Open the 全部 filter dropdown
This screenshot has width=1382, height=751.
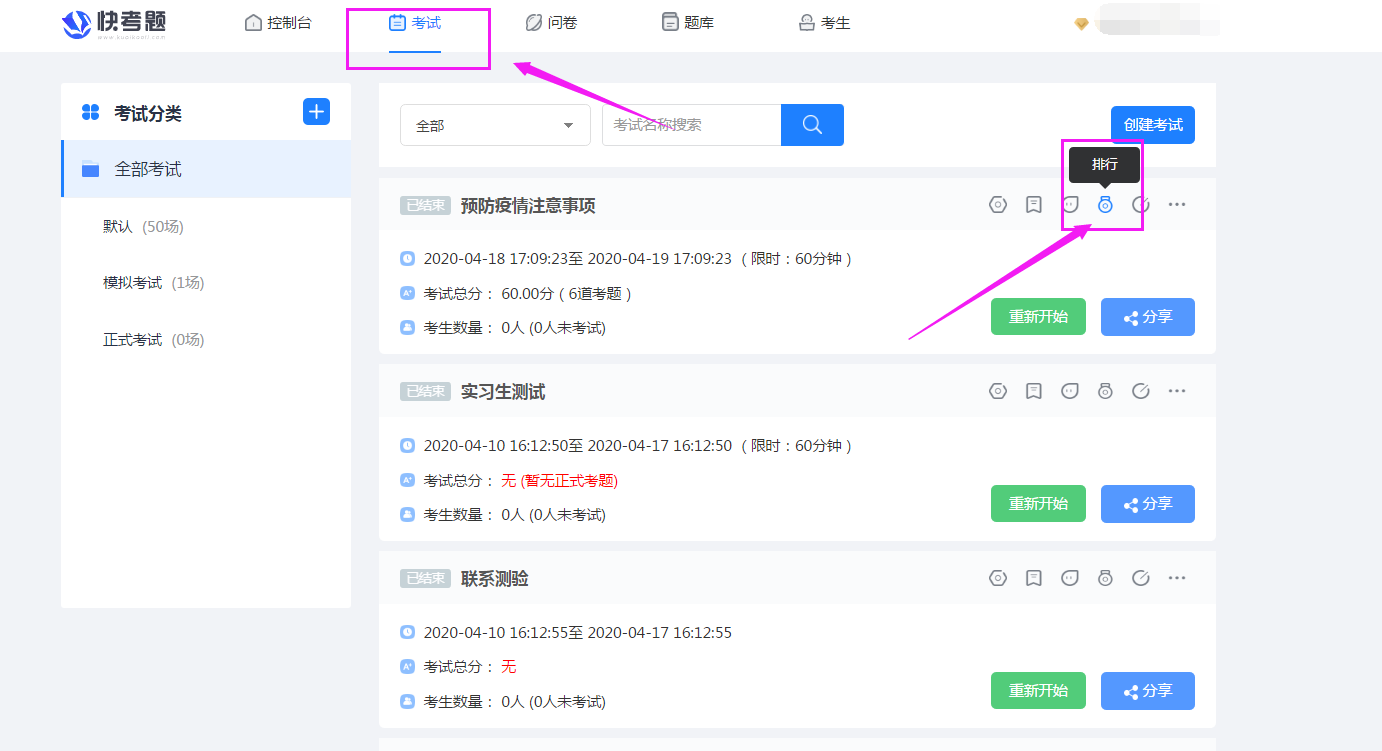[x=495, y=125]
